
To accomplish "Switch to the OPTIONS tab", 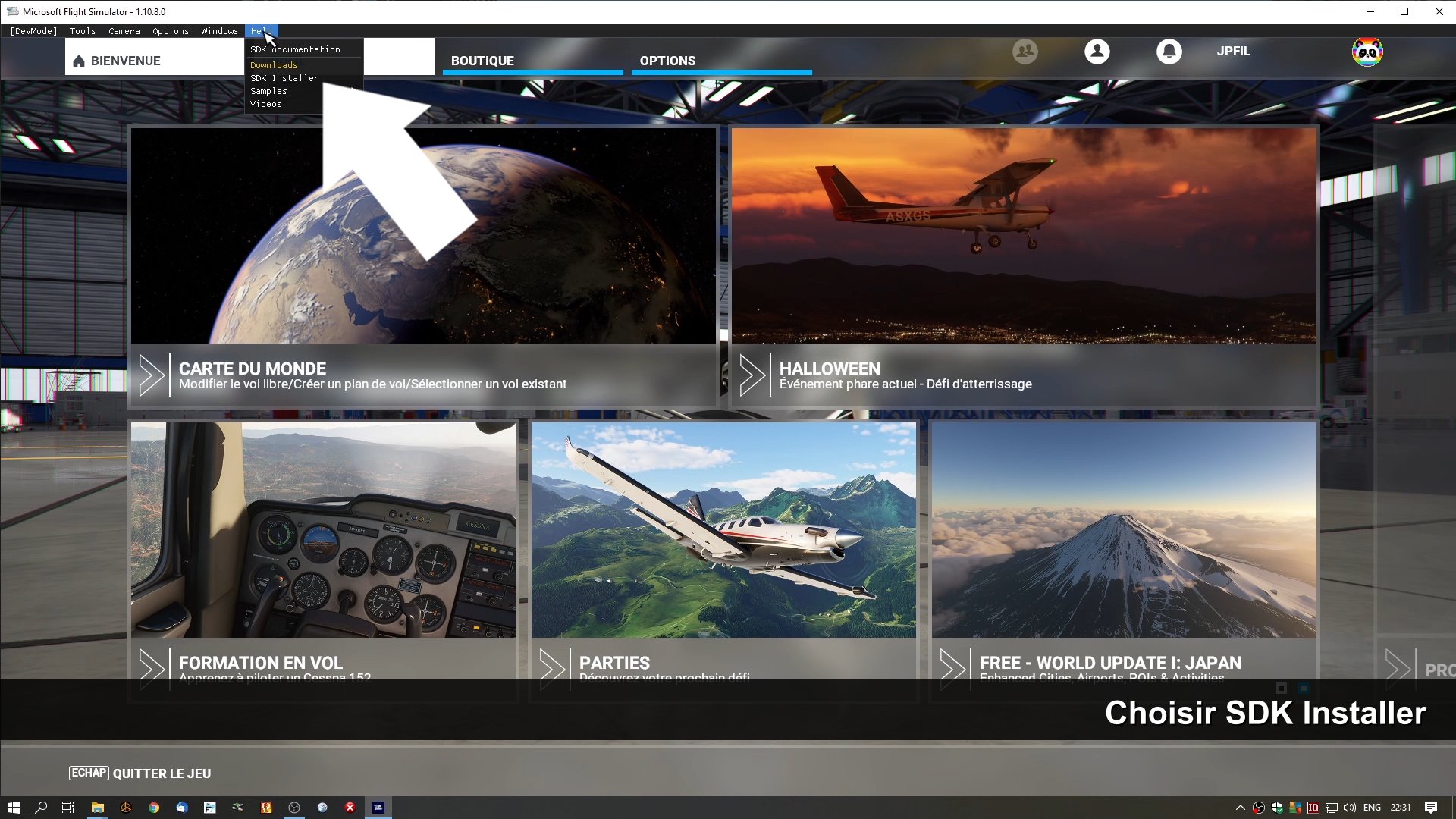I will coord(667,61).
